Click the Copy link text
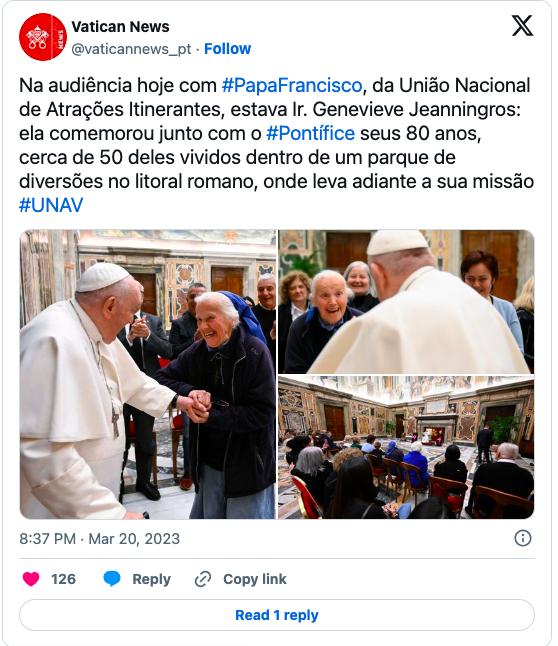 [x=255, y=579]
